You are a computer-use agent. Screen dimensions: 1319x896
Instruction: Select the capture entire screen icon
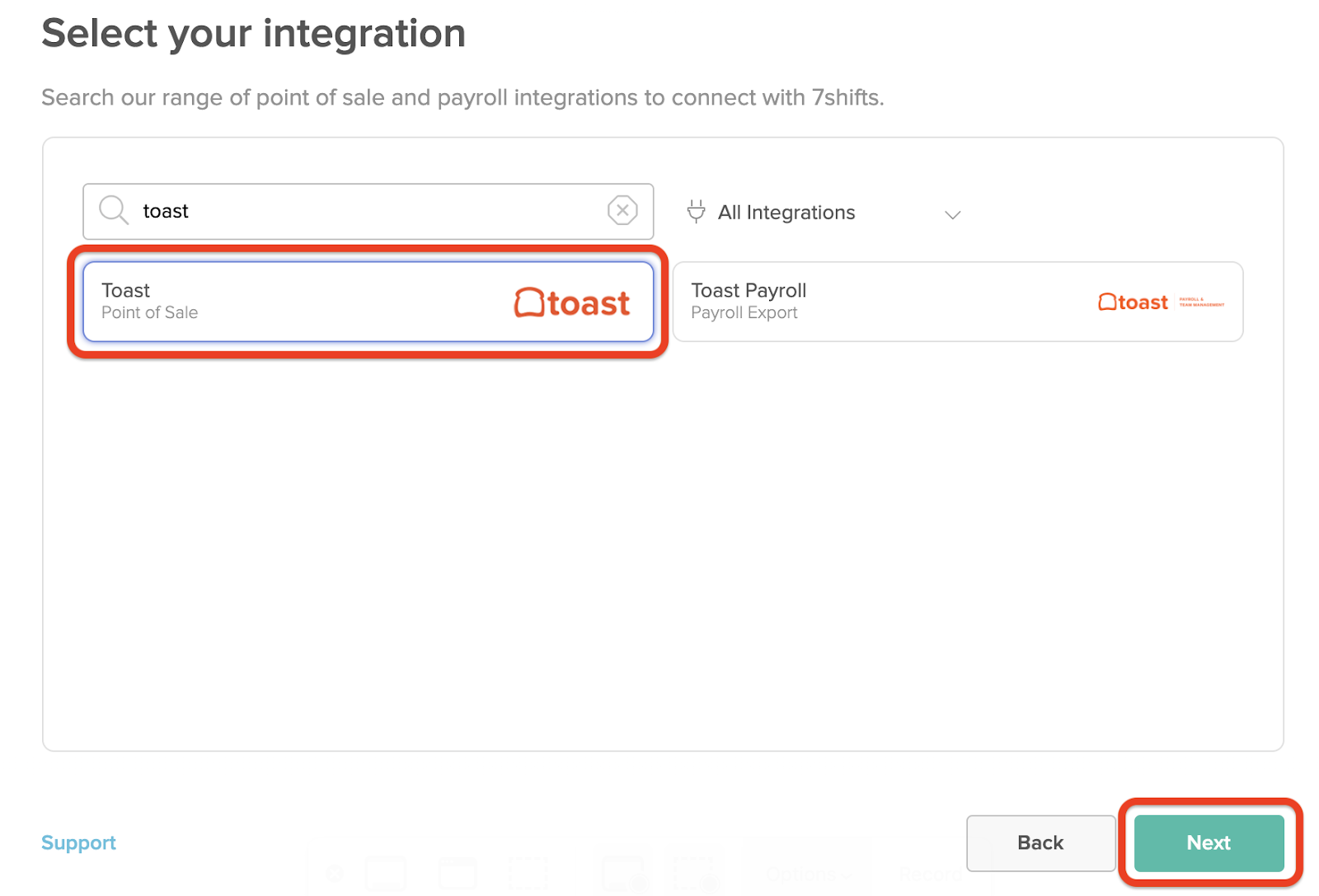(x=386, y=874)
